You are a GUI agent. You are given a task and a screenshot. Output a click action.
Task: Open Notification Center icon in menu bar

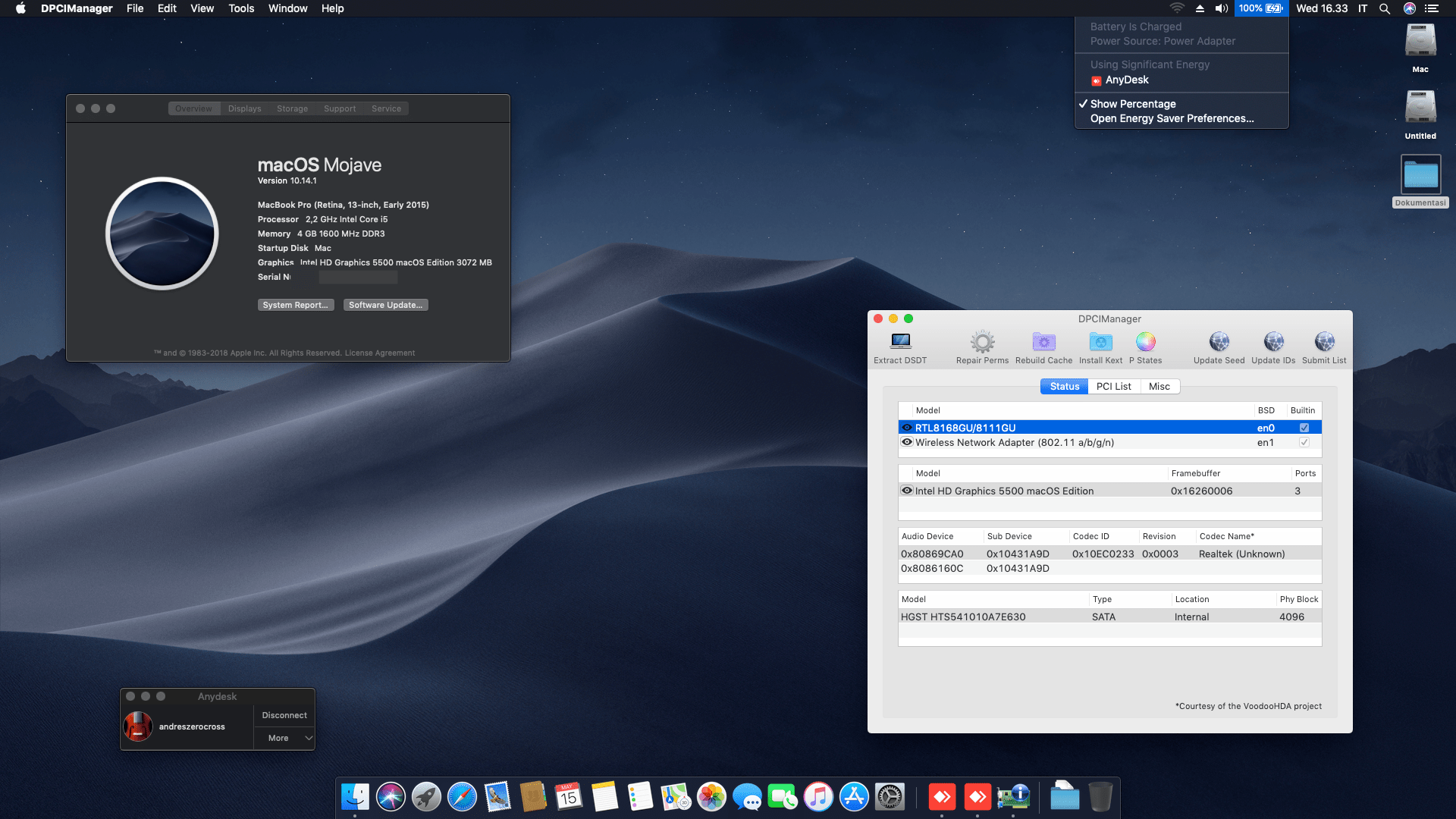pyautogui.click(x=1432, y=8)
